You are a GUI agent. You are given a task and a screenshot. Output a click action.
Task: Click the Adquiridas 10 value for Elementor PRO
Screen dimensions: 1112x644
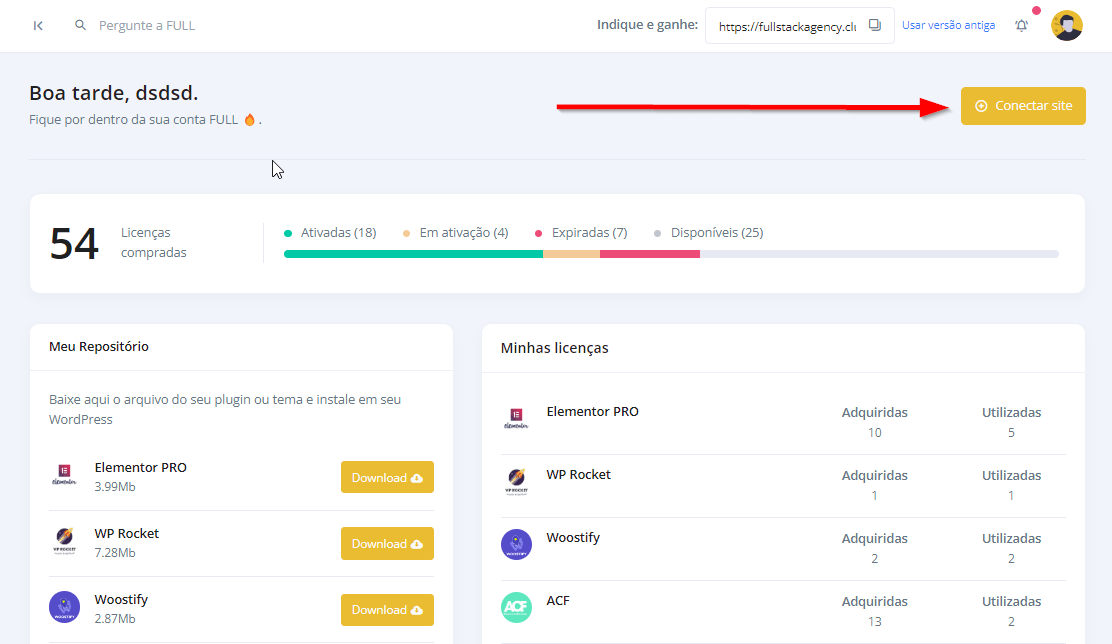coord(874,433)
